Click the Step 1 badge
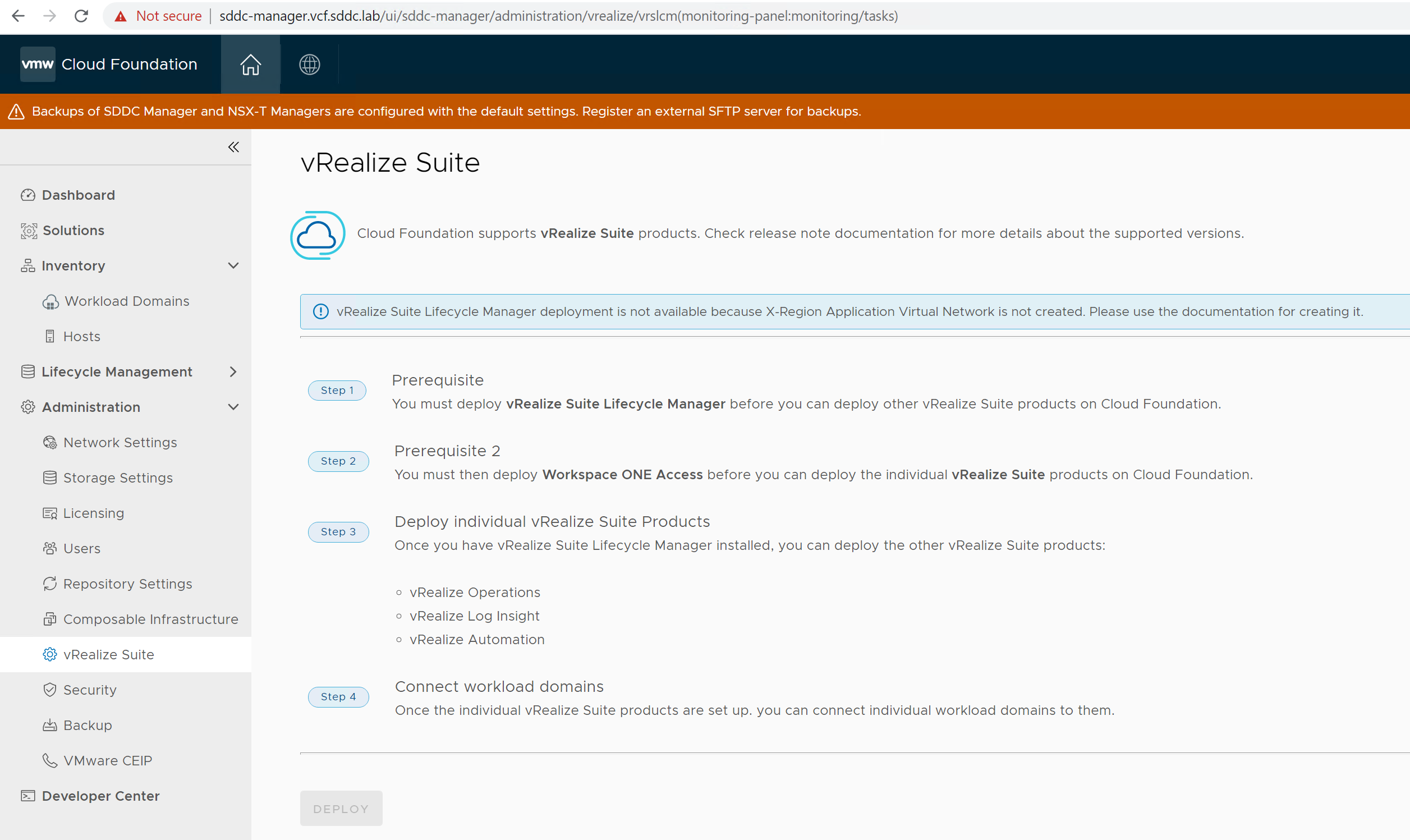The width and height of the screenshot is (1410, 840). click(337, 391)
